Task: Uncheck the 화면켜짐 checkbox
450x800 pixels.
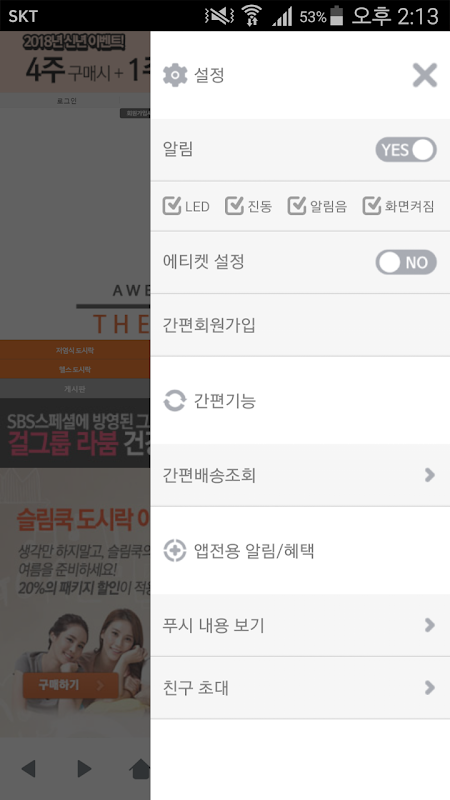Action: pos(372,206)
